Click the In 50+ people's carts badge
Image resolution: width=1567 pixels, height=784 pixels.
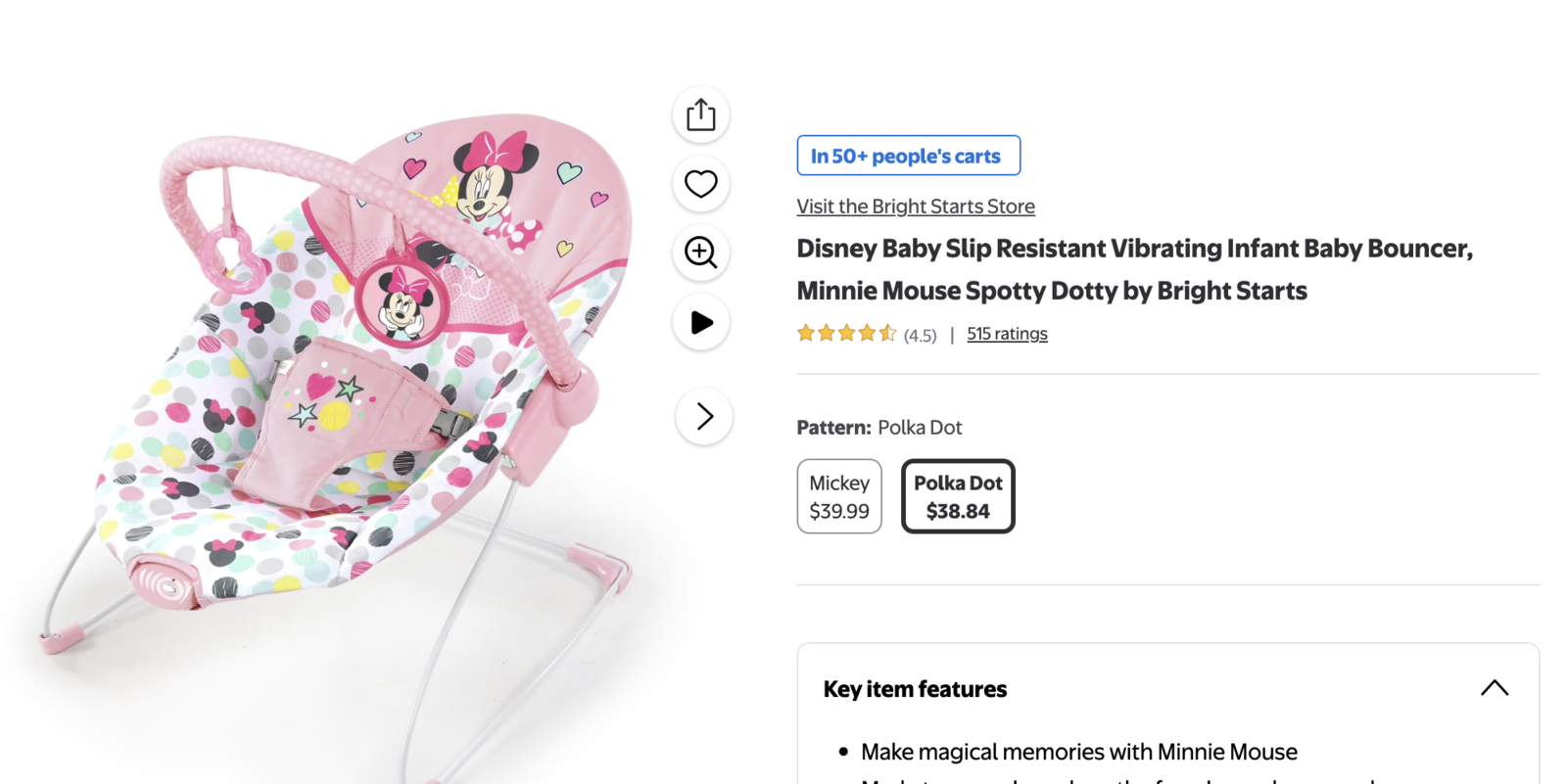click(908, 156)
